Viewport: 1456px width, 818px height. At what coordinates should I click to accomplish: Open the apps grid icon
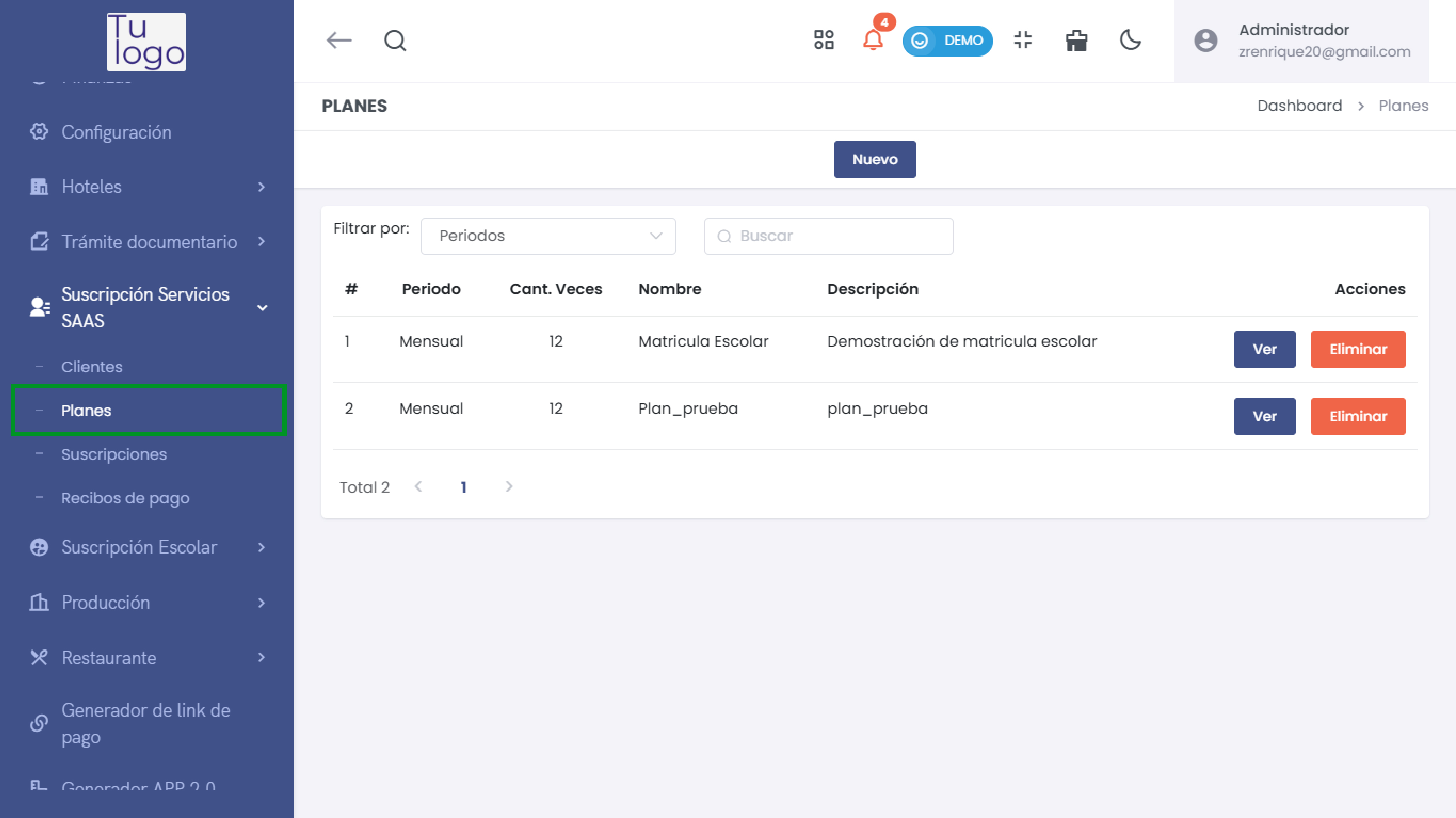point(824,40)
